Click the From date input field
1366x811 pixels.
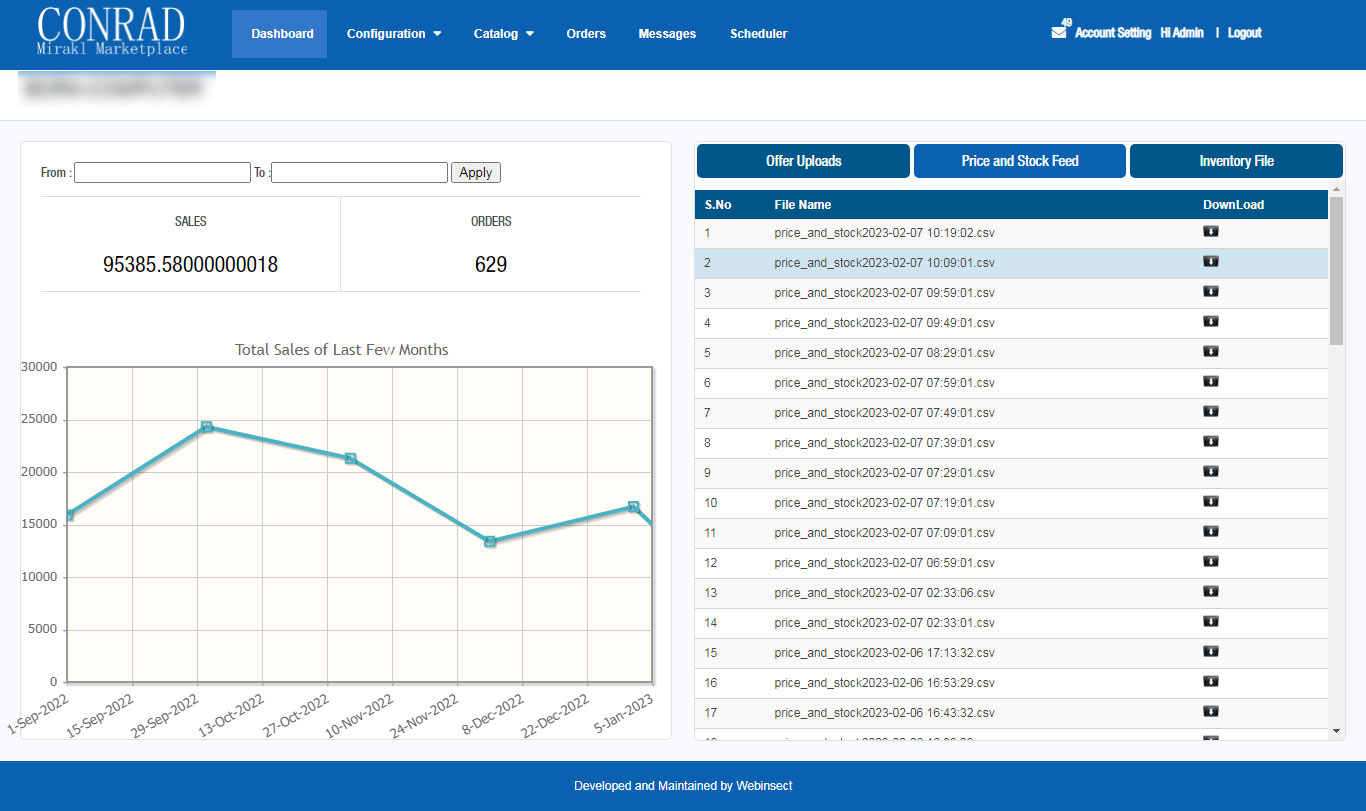[162, 173]
